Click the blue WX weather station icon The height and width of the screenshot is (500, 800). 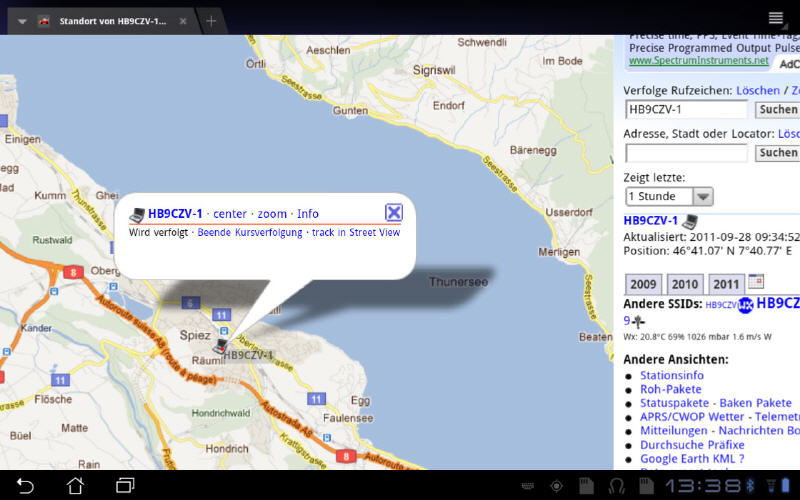(745, 305)
